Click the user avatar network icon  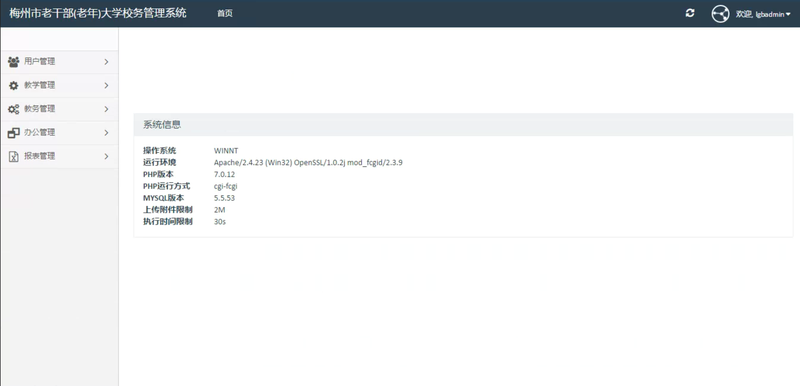tap(720, 14)
